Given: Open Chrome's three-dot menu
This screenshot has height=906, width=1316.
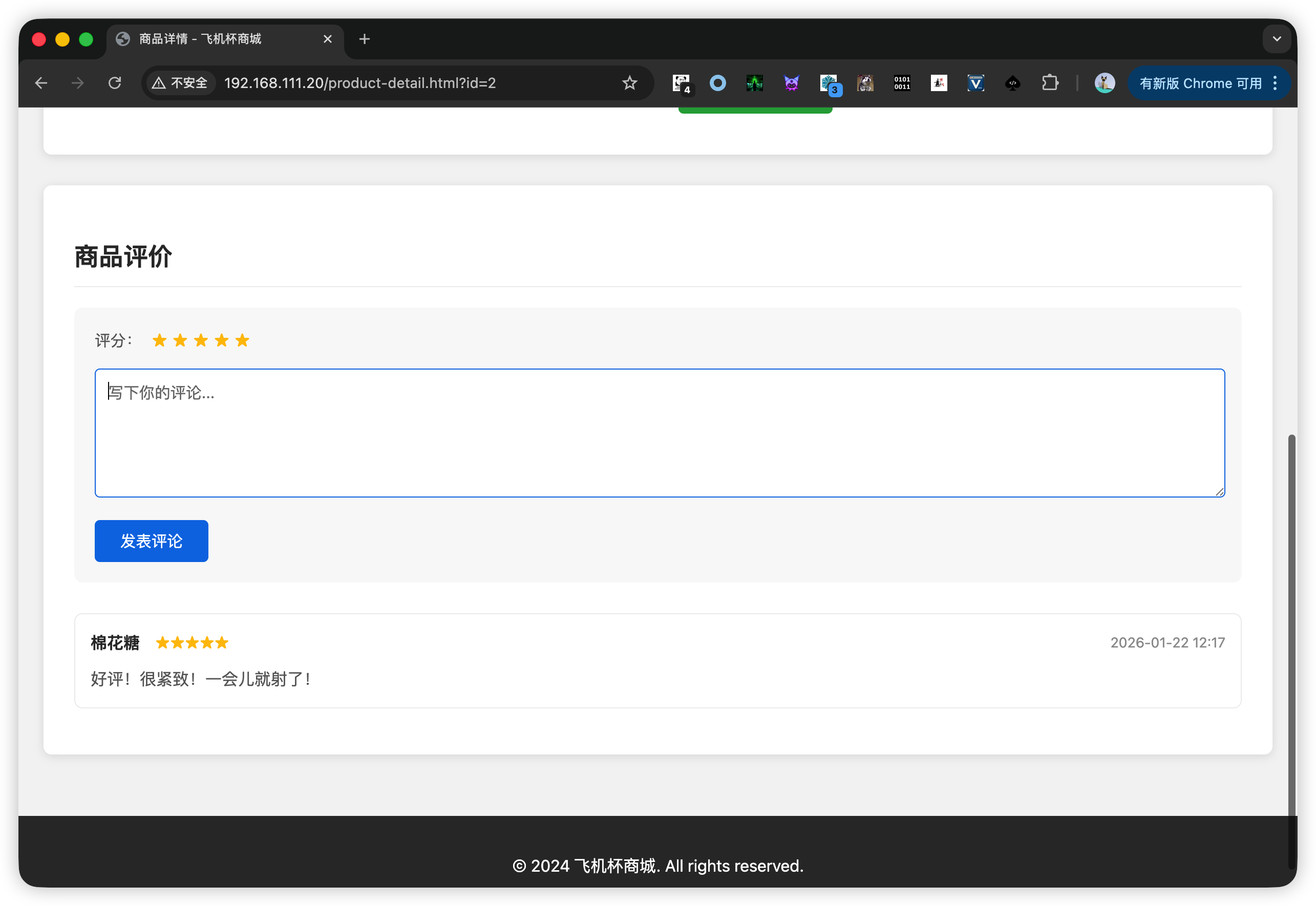Looking at the screenshot, I should pos(1275,83).
